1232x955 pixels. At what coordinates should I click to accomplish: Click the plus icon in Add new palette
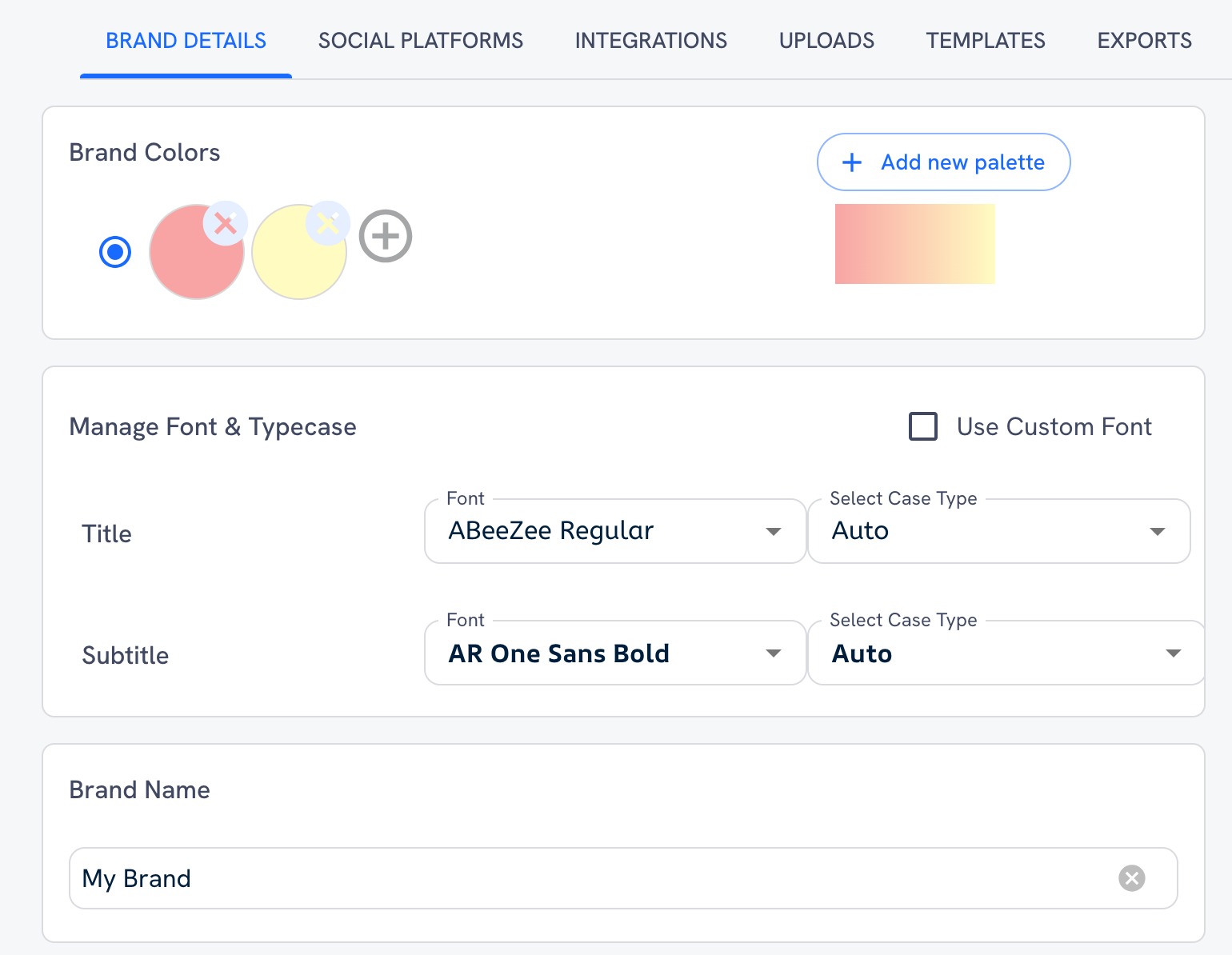(850, 162)
